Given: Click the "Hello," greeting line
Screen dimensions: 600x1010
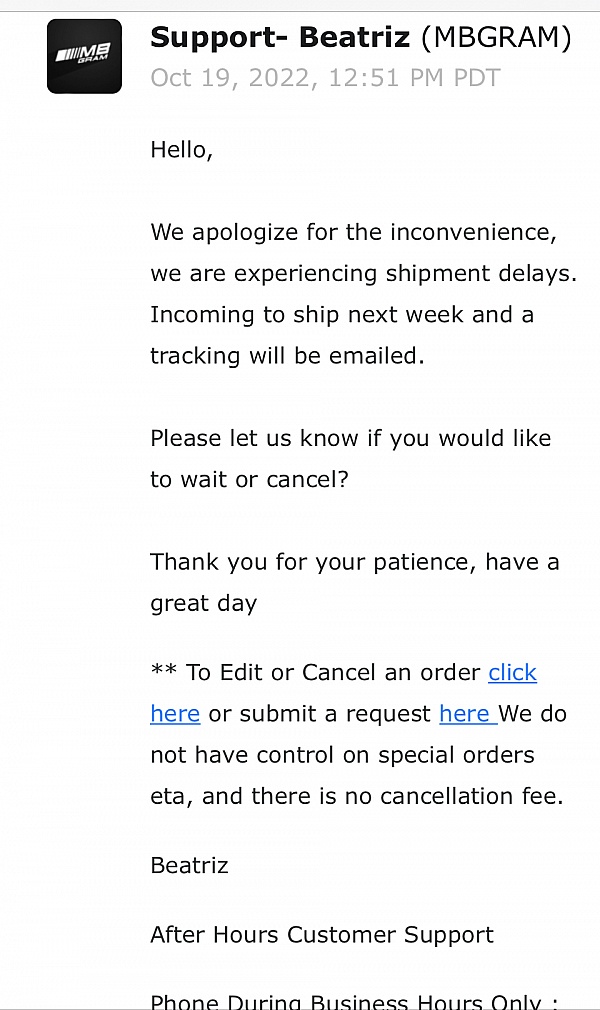Looking at the screenshot, I should click(x=182, y=150).
